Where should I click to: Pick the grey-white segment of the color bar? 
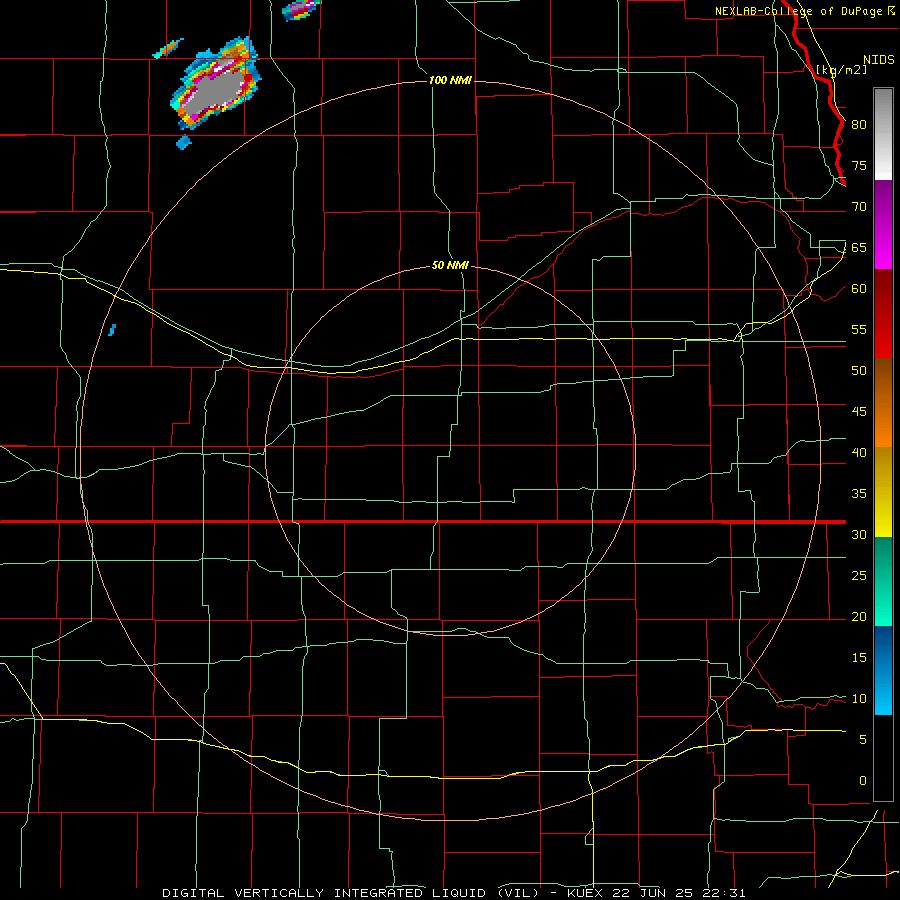(x=883, y=134)
